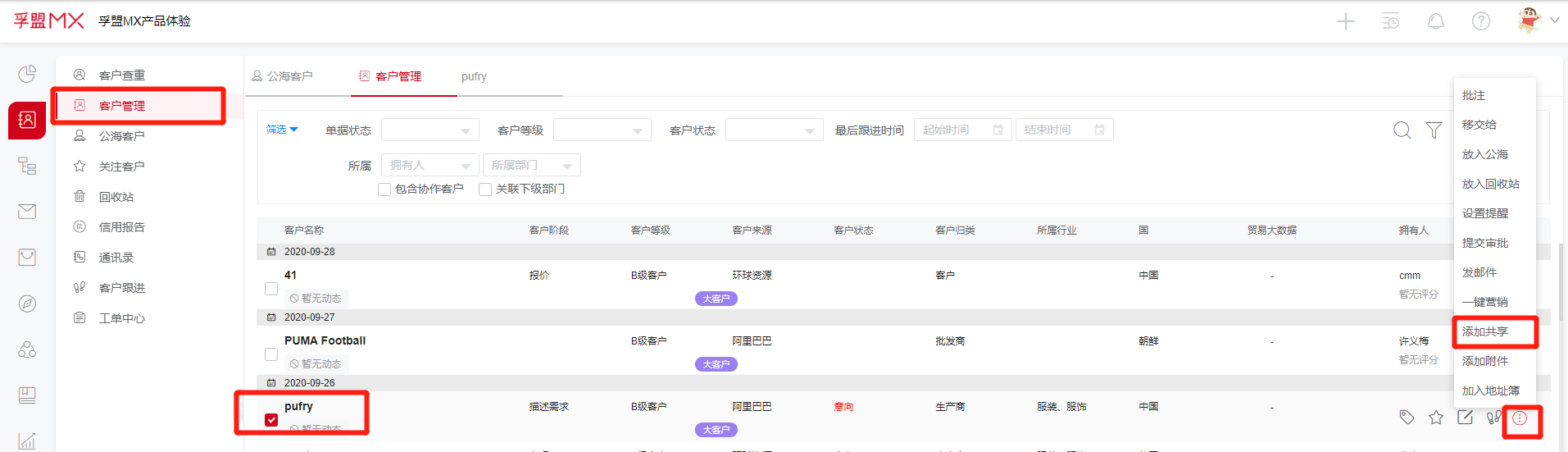Expand the 拥有人 dropdown
The image size is (1568, 452).
[x=429, y=166]
